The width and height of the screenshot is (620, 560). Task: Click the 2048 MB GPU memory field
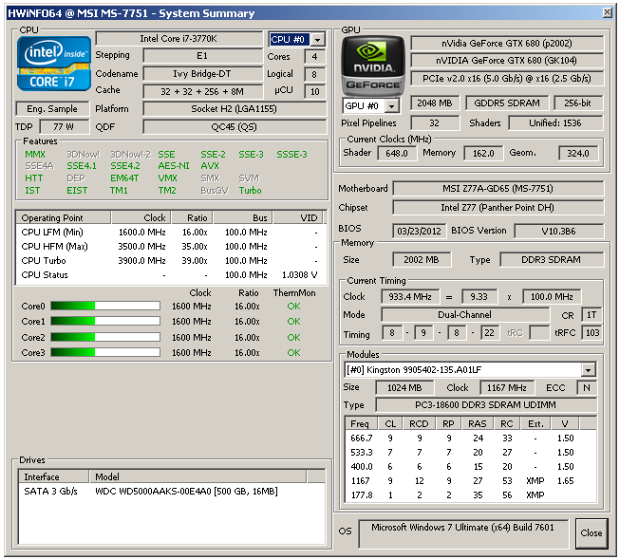tap(435, 103)
